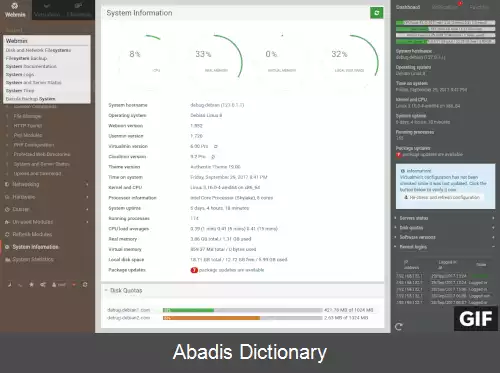The height and width of the screenshot is (373, 500).
Task: Expand the Networking menu
Action: click(47, 184)
